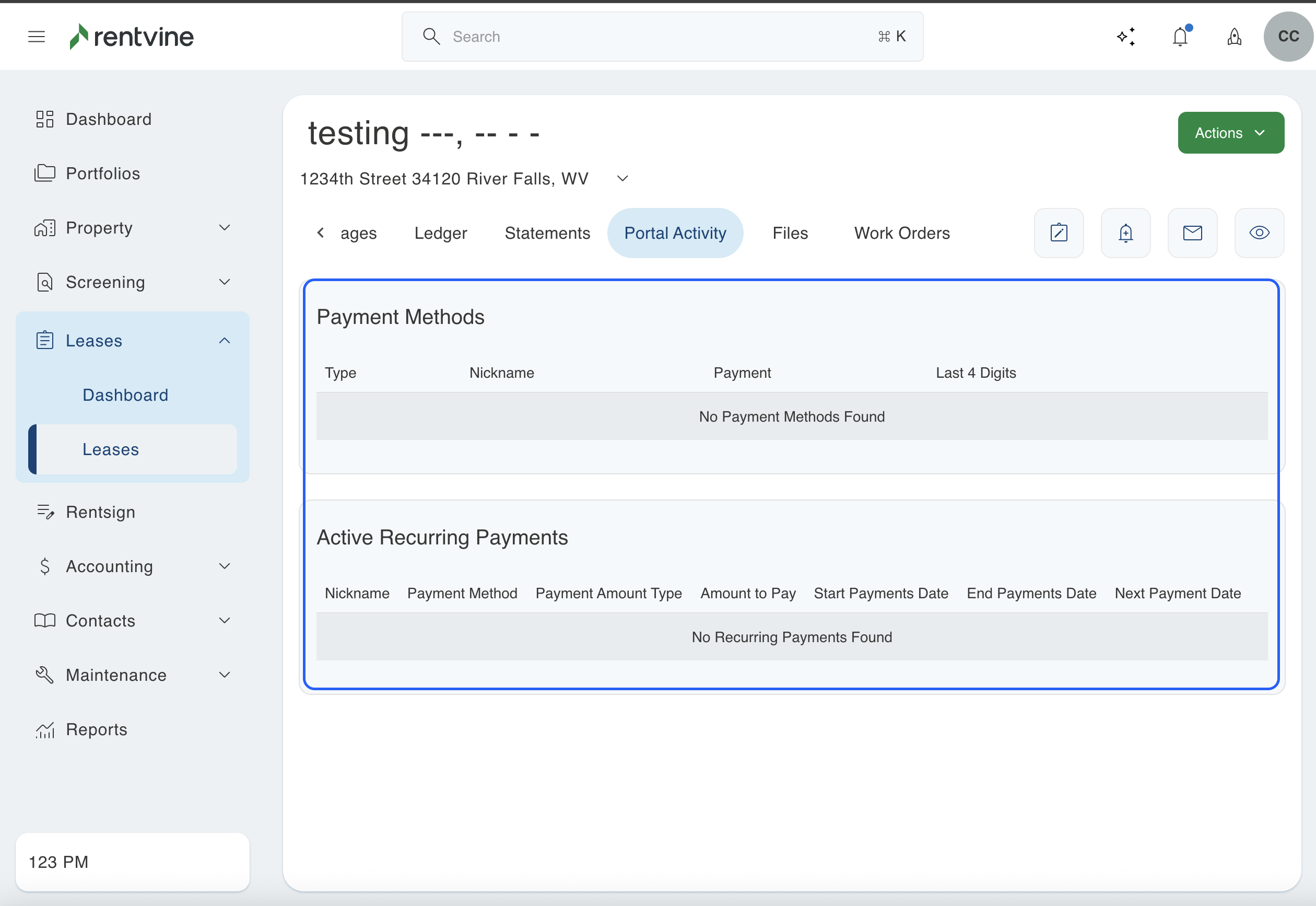Click the envelope email icon button
The width and height of the screenshot is (1316, 906).
(1192, 233)
